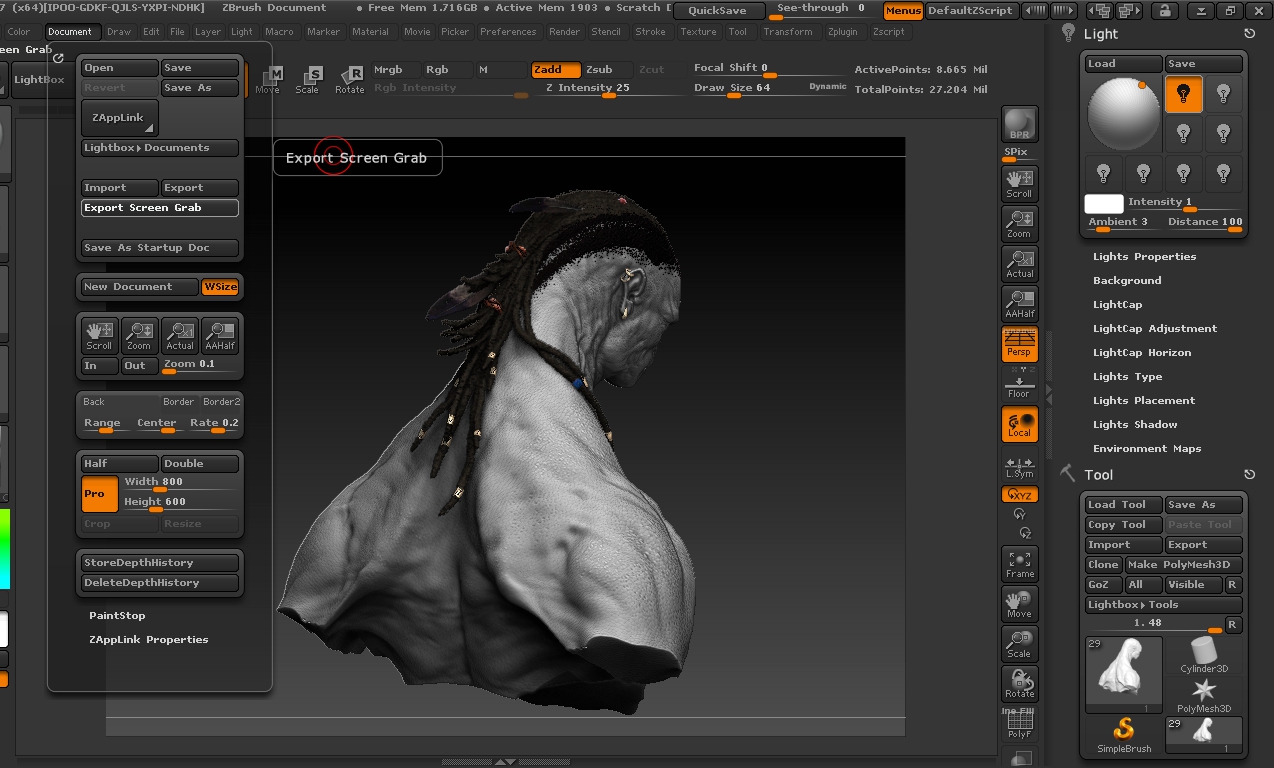Select Move icon on the right shelf
Image resolution: width=1274 pixels, height=768 pixels.
[x=1019, y=604]
